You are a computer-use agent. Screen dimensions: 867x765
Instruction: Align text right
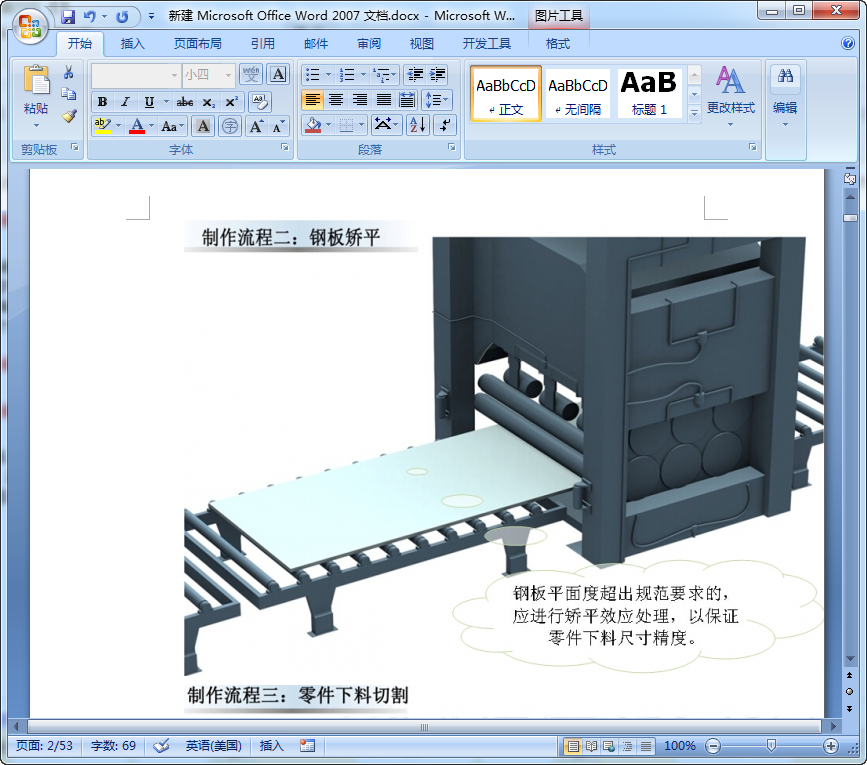pos(360,100)
